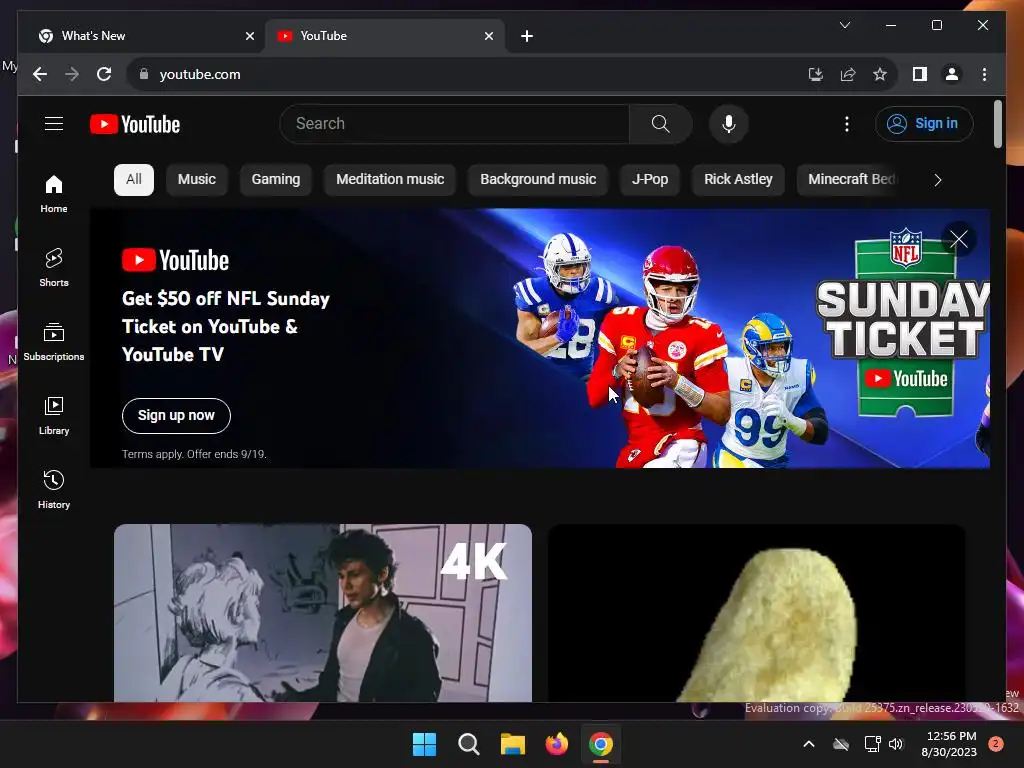Open Windows taskbar search
The width and height of the screenshot is (1024, 768).
pos(468,744)
